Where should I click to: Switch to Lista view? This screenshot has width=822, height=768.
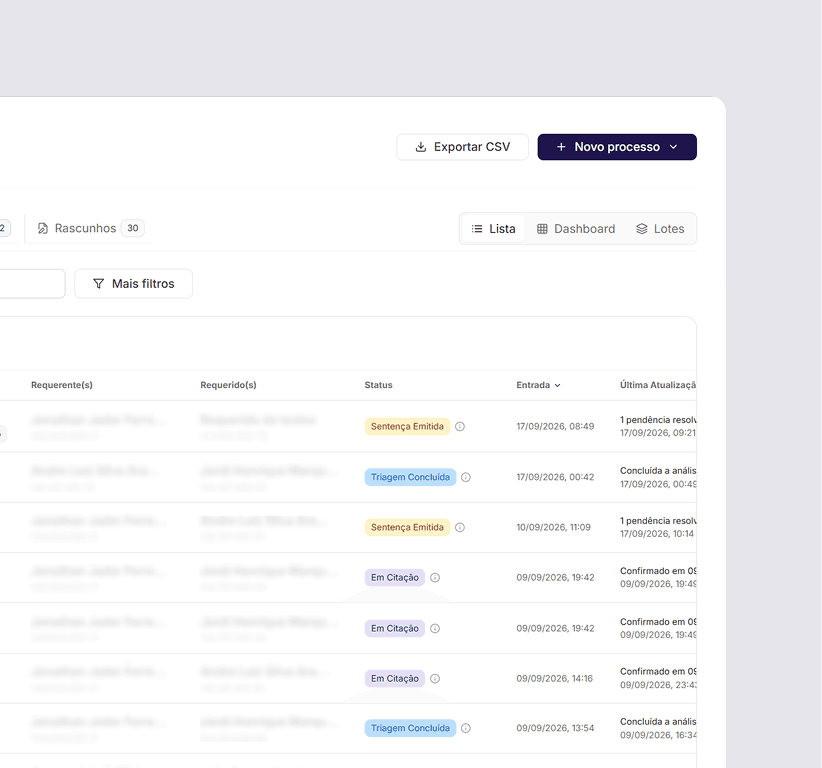(x=493, y=229)
